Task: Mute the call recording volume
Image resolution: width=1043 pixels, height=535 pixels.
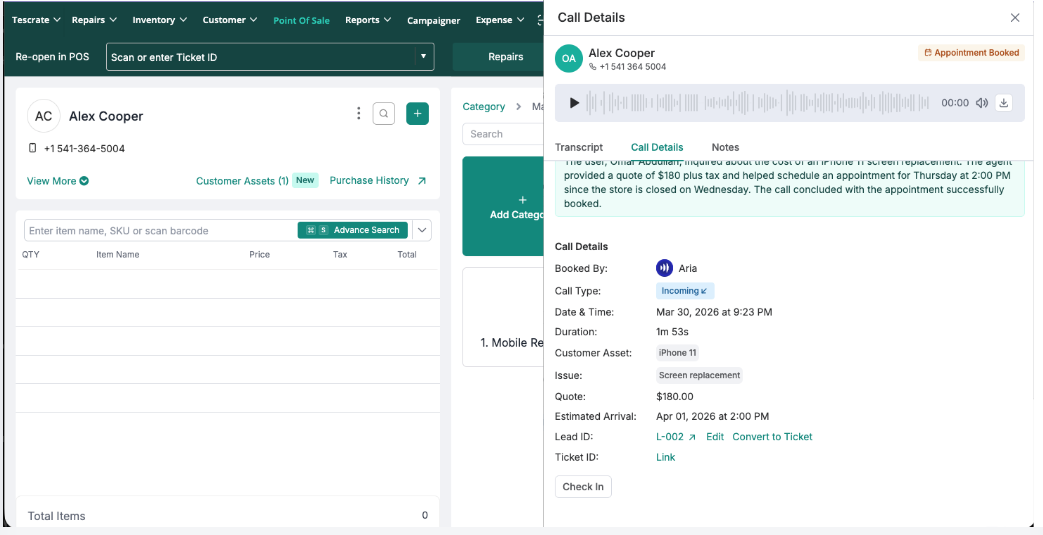Action: point(981,103)
